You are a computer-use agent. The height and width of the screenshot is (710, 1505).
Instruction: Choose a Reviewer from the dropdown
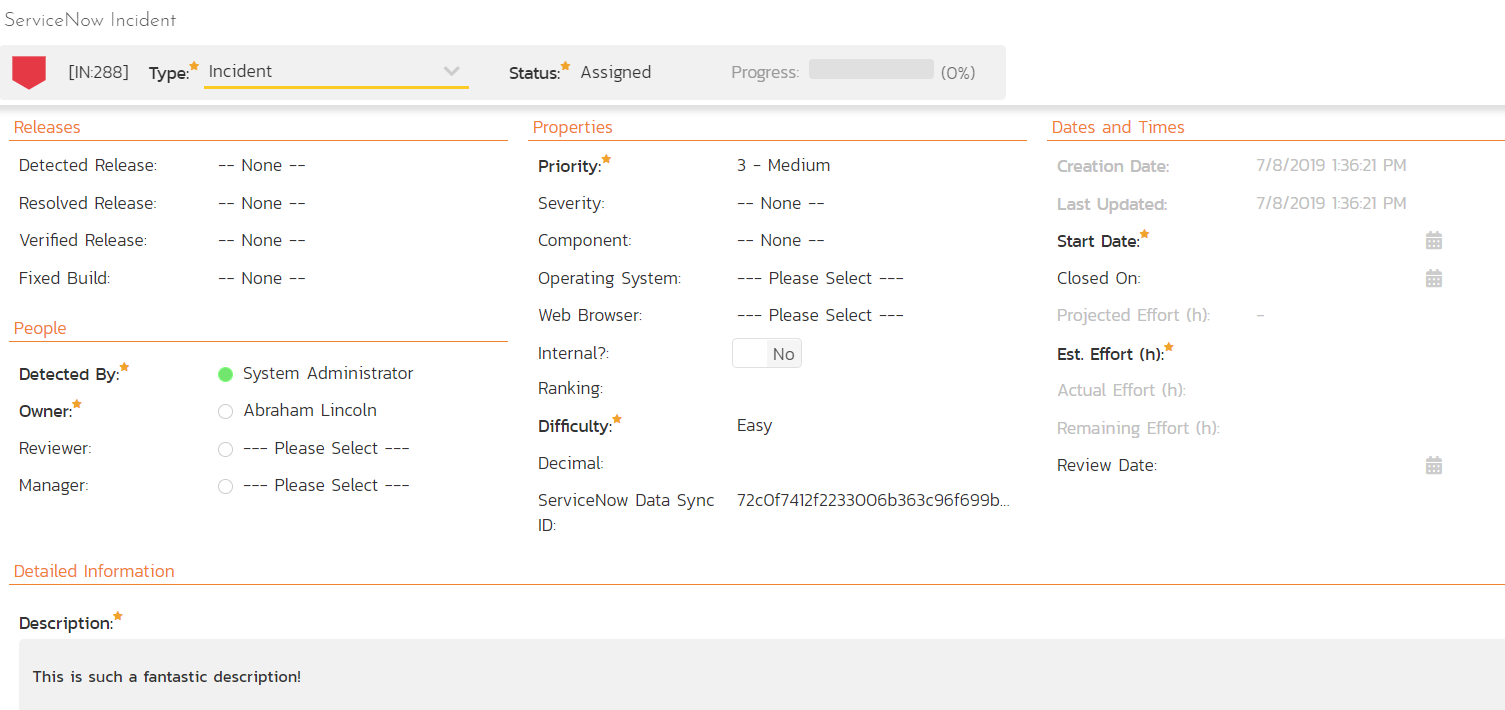pos(326,449)
